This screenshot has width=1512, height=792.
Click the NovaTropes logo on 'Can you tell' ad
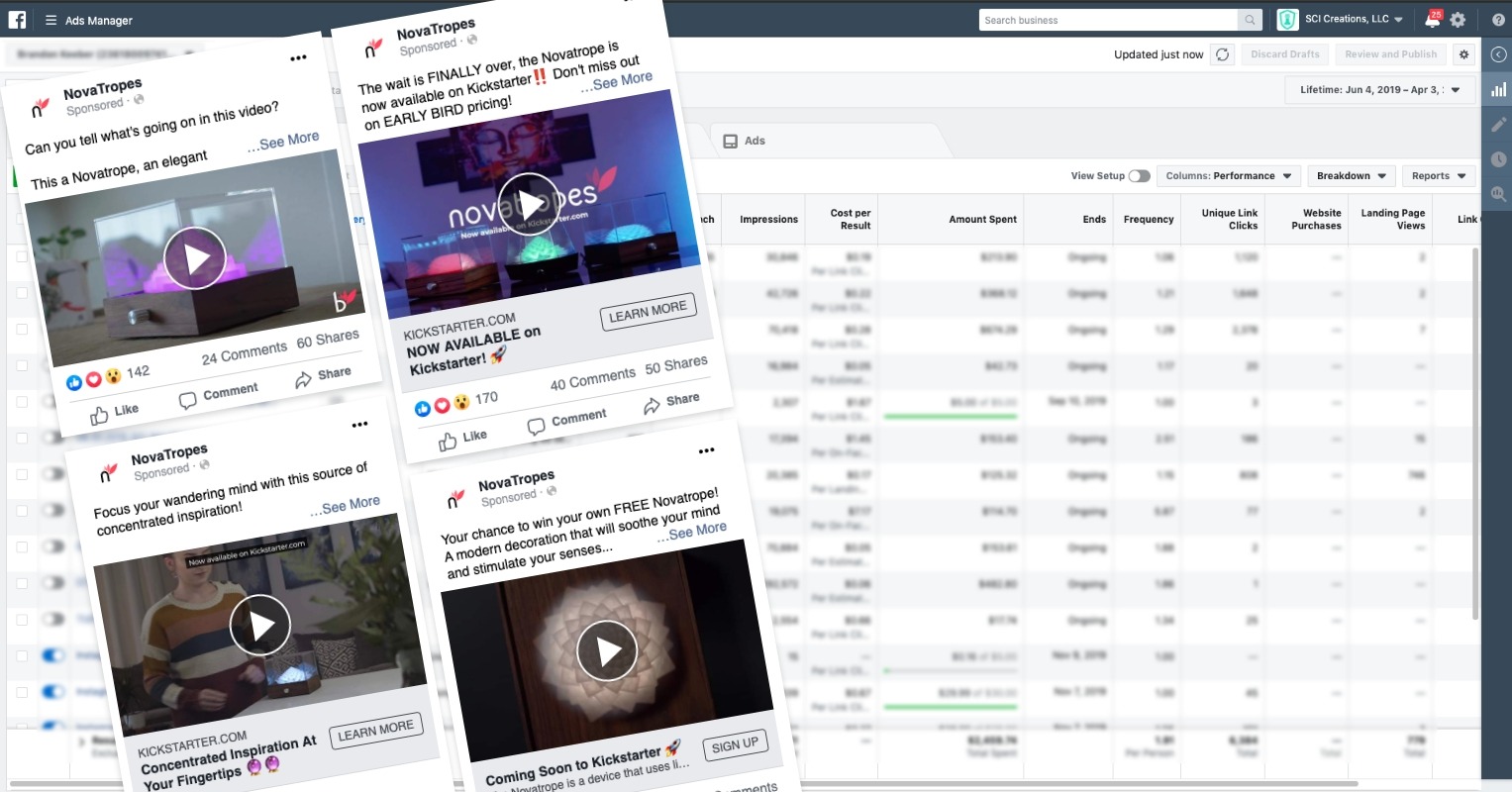tap(41, 107)
